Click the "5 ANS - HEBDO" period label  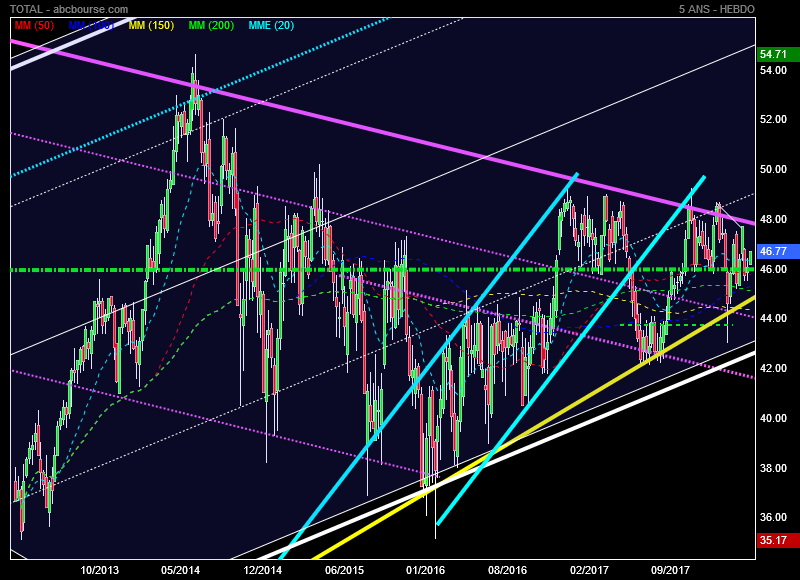[716, 9]
